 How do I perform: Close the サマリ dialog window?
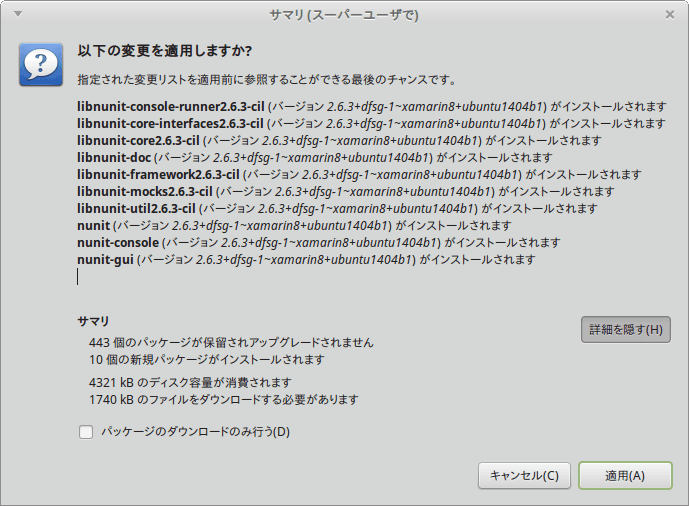670,15
